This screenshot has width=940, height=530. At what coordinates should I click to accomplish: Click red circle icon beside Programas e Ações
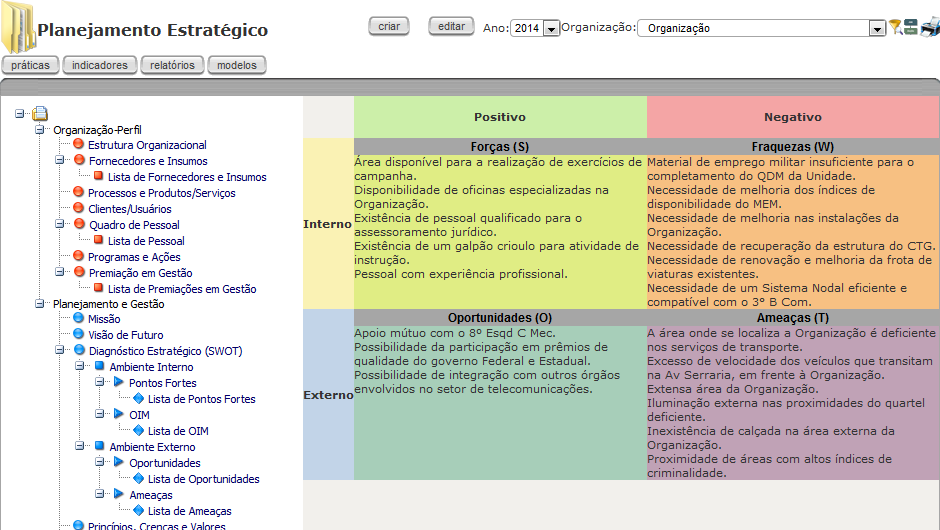pos(79,256)
